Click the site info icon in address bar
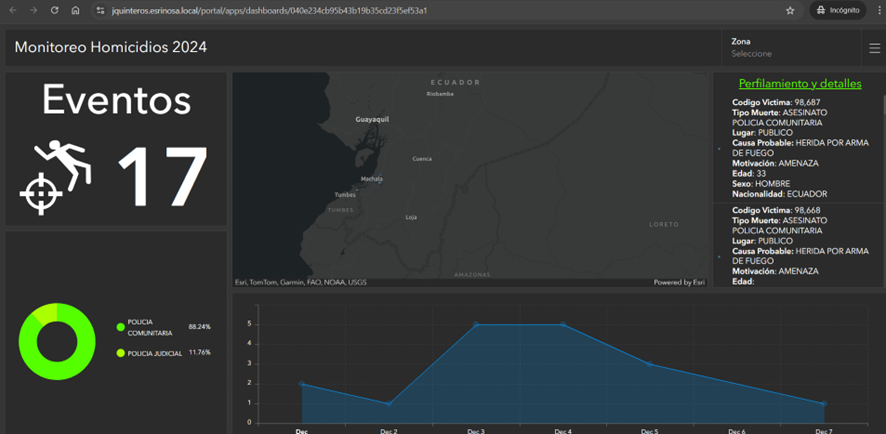Viewport: 886px width, 434px height. point(100,10)
